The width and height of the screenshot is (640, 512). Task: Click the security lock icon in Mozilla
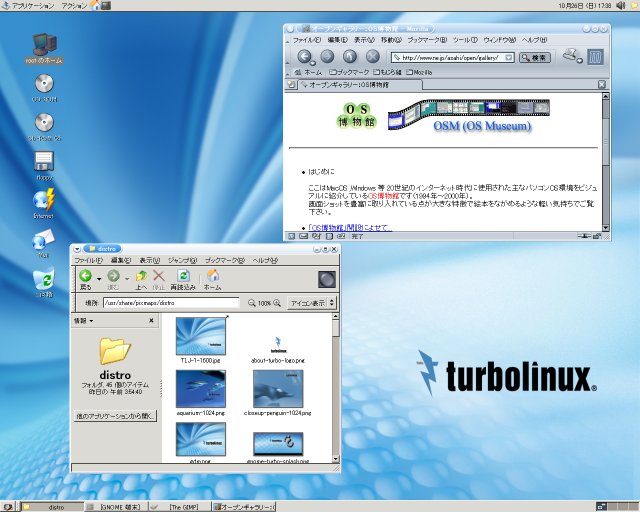tap(597, 236)
